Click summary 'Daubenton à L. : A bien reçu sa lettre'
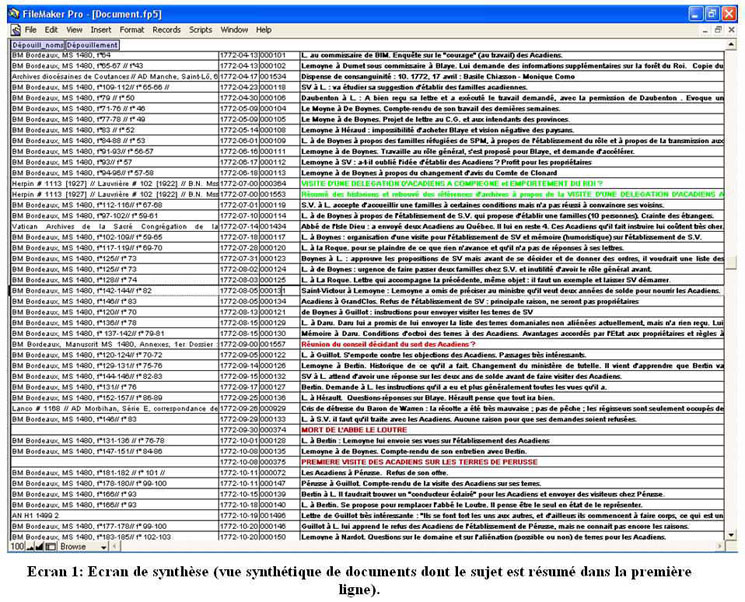 tap(512, 98)
